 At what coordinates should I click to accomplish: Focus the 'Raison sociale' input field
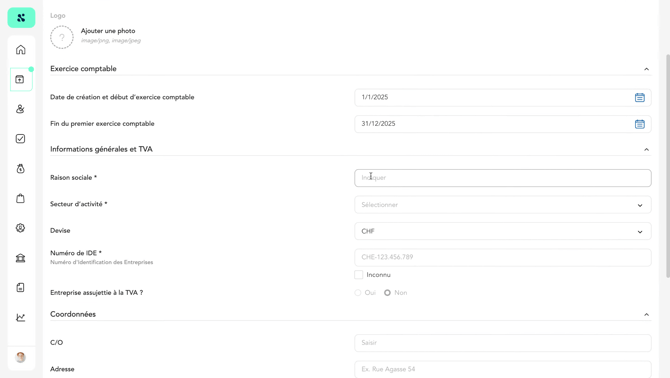pos(502,178)
